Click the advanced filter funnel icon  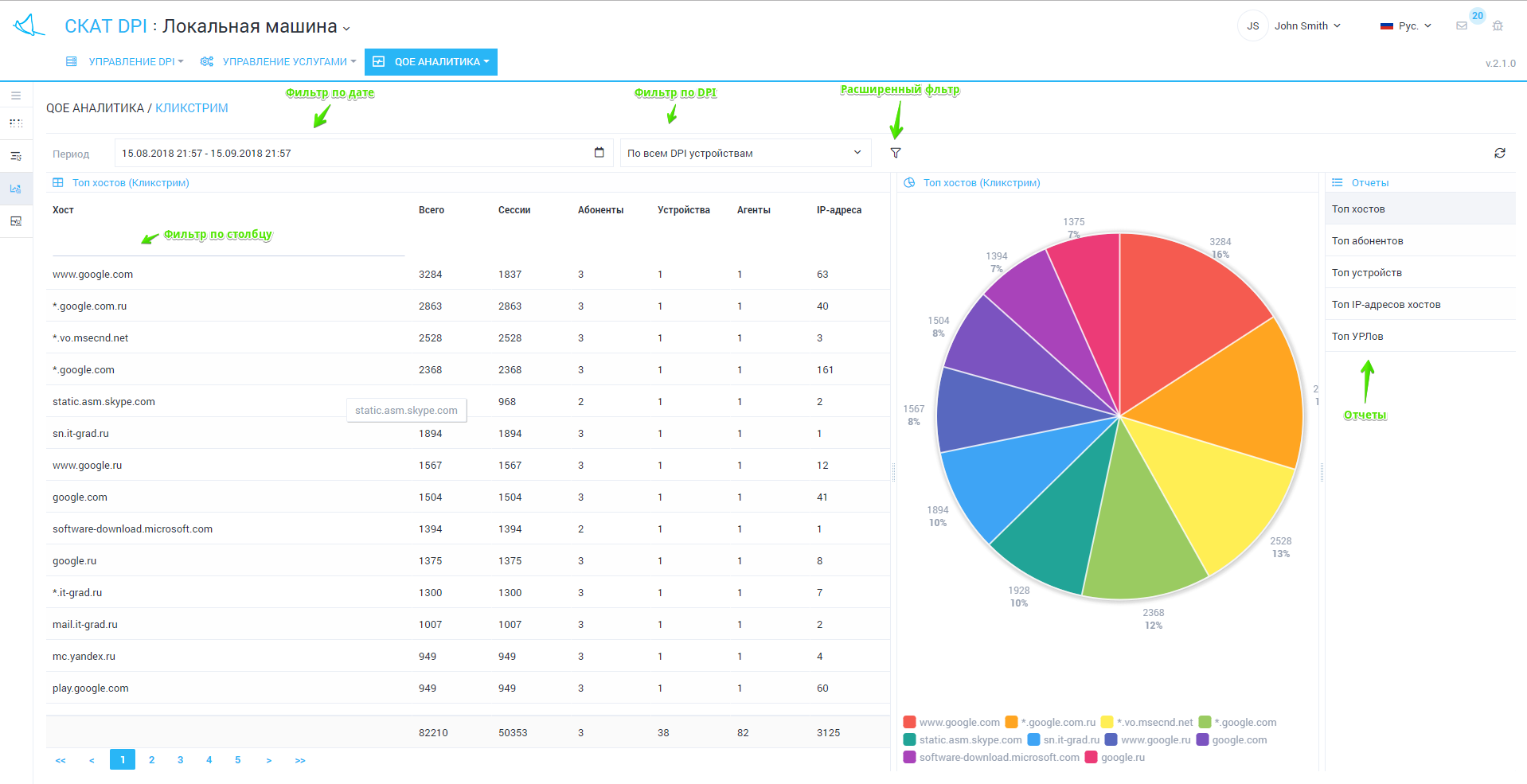pos(896,153)
